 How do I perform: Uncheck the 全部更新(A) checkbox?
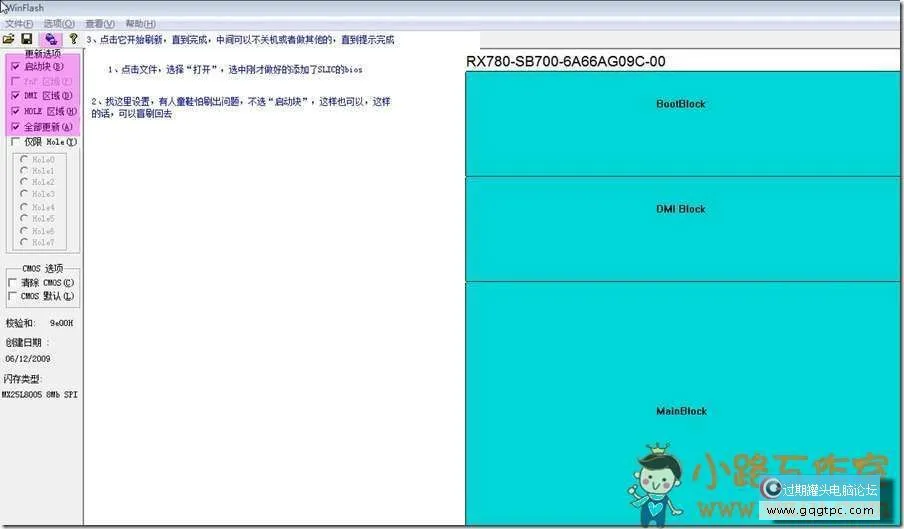(x=16, y=126)
